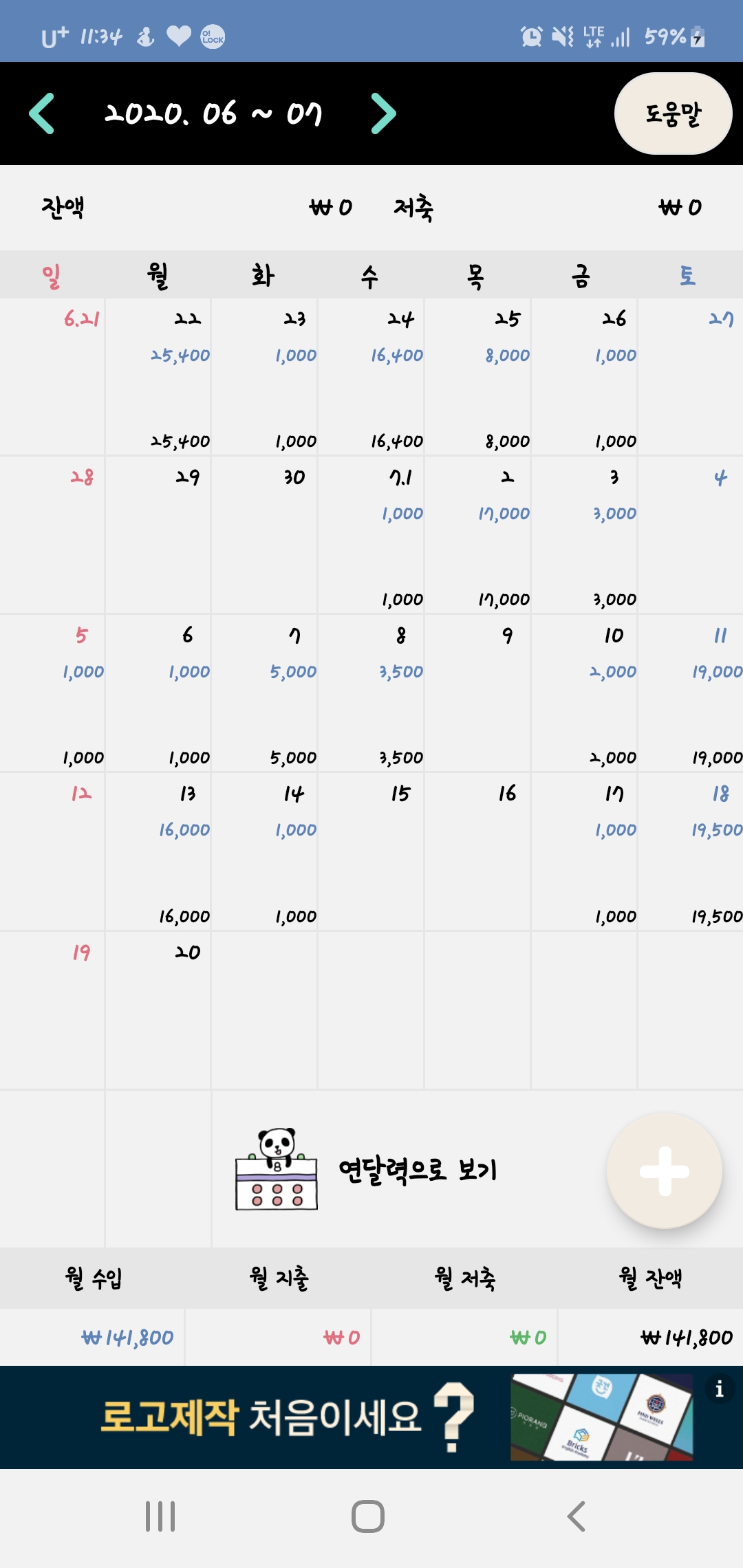Select the 월 수입 monthly income tab
Viewport: 743px width, 1568px height.
pos(93,1278)
